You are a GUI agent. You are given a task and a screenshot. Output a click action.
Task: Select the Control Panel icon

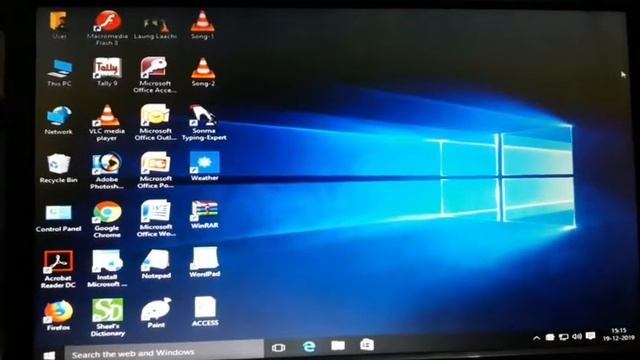point(58,218)
